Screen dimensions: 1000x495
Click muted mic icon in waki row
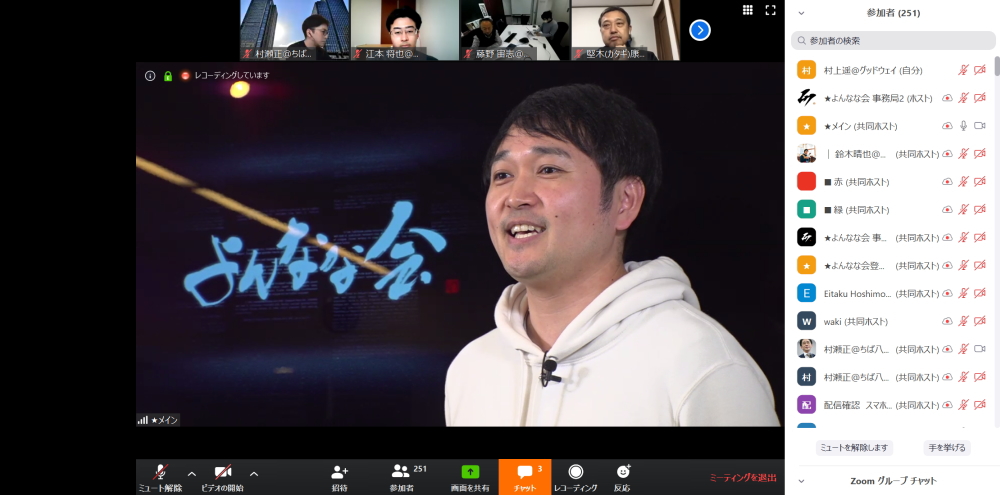[x=964, y=321]
